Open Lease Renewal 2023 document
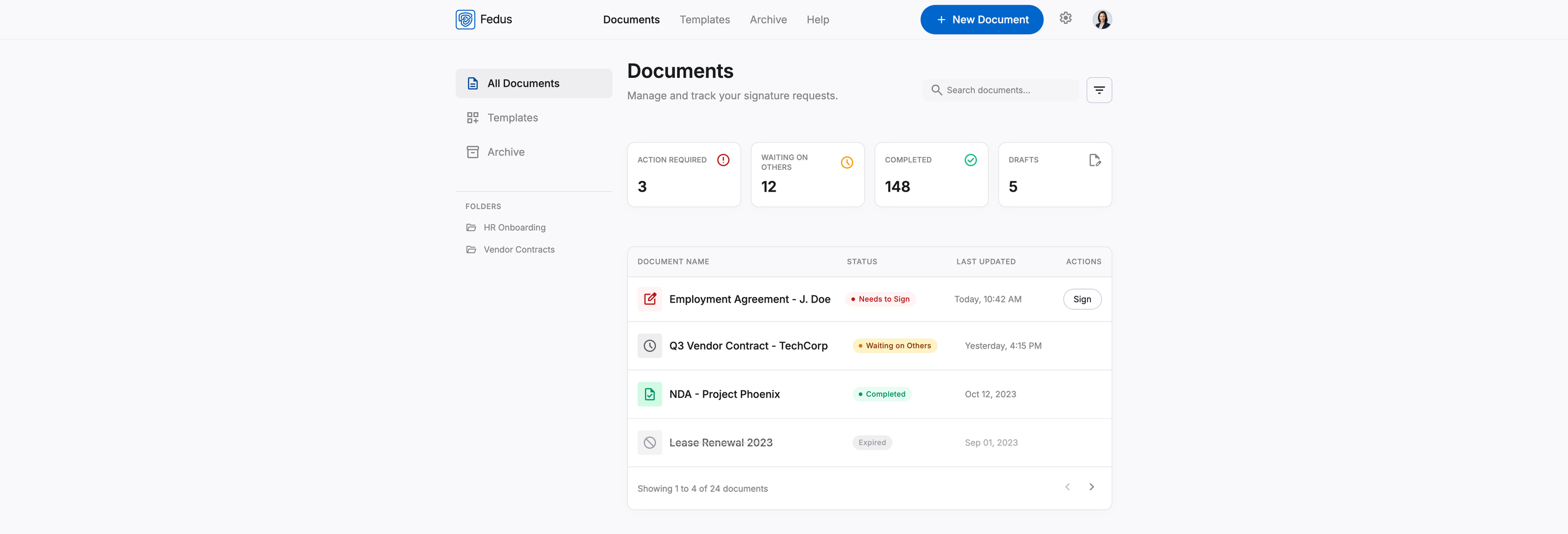The height and width of the screenshot is (534, 1568). [721, 443]
